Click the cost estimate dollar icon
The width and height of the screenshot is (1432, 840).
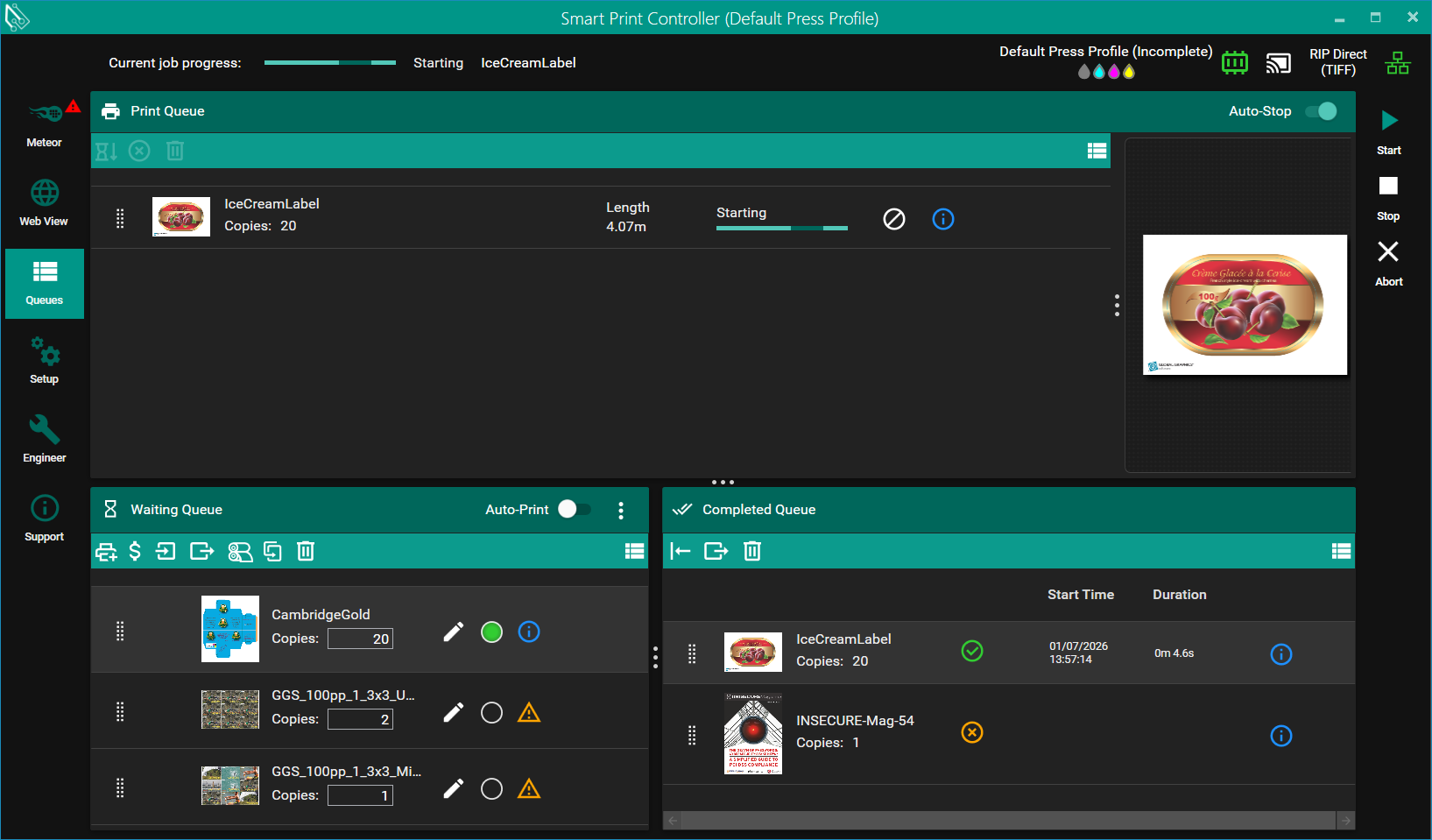(135, 551)
